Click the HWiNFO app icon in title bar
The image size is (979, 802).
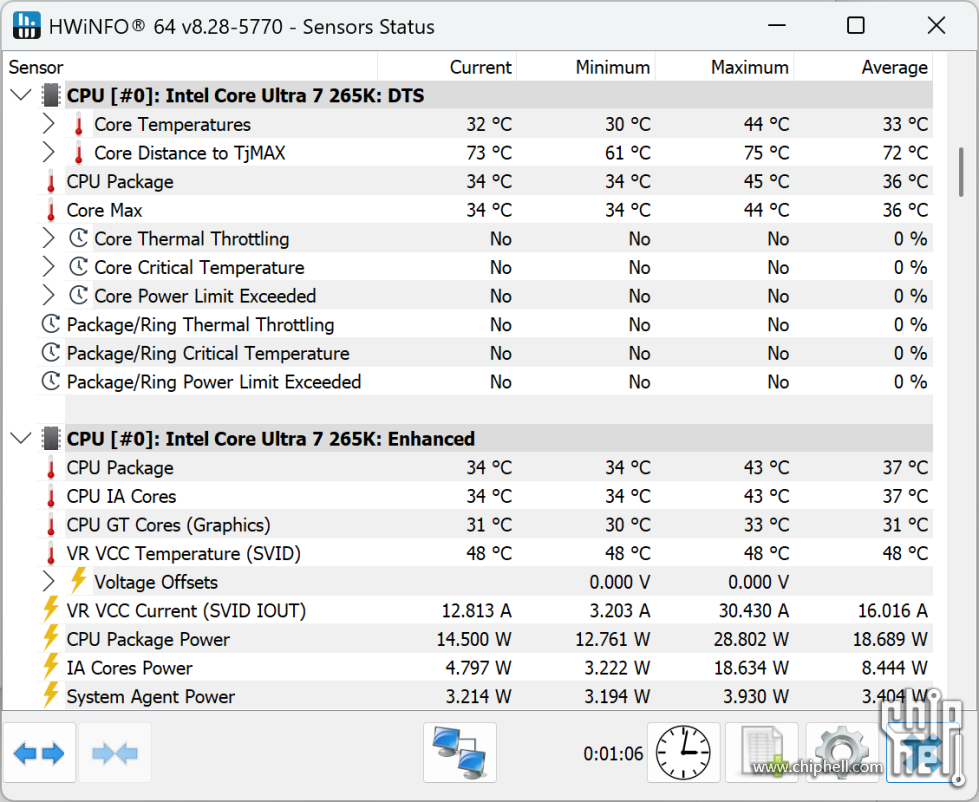[26, 26]
